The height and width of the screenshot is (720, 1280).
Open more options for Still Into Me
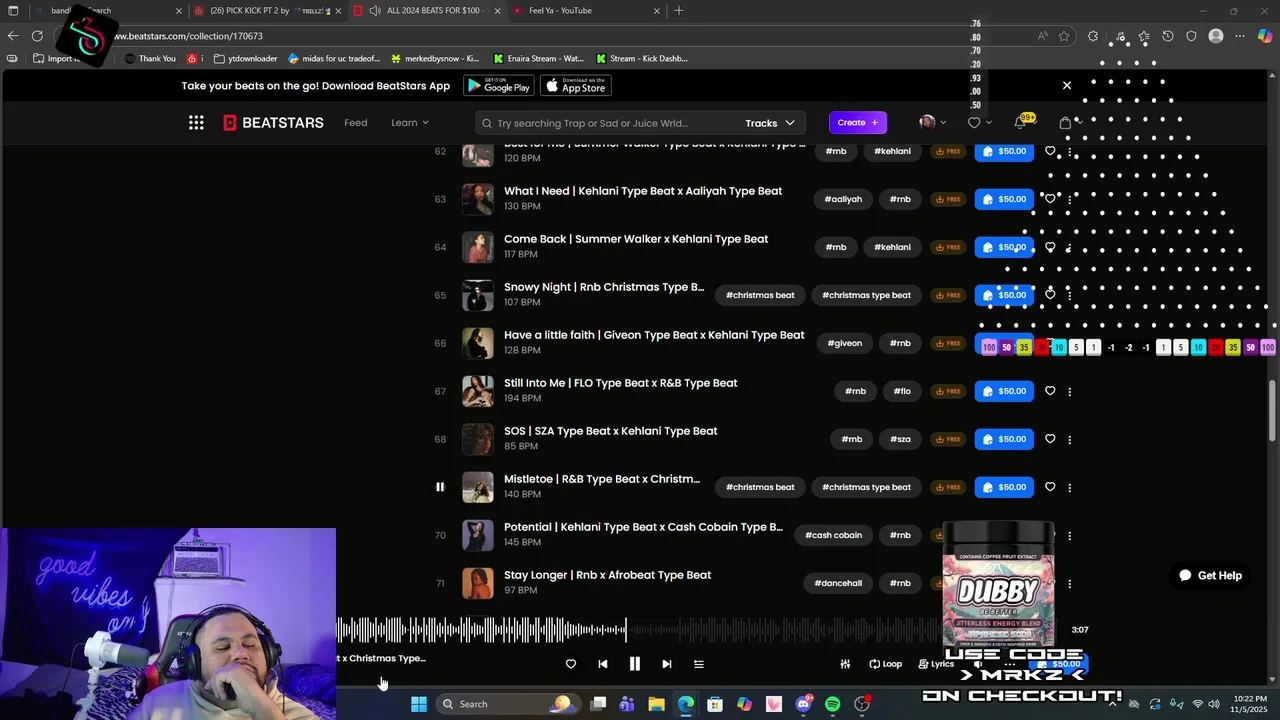click(x=1070, y=392)
